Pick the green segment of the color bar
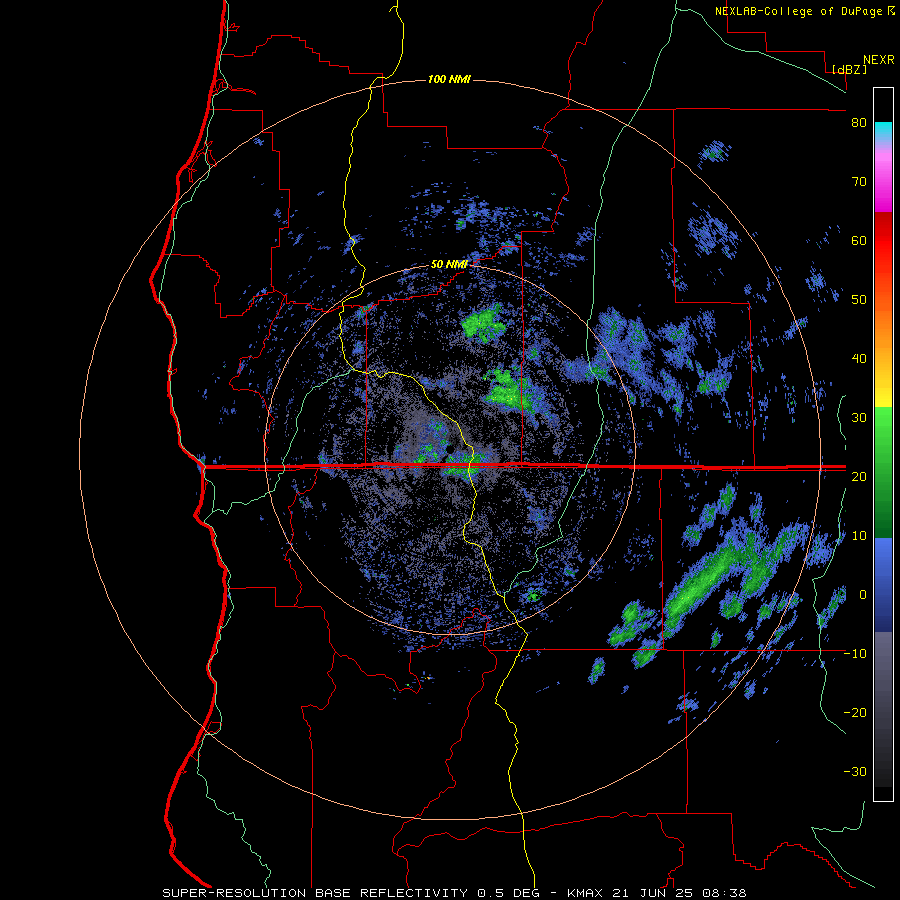 (x=883, y=472)
